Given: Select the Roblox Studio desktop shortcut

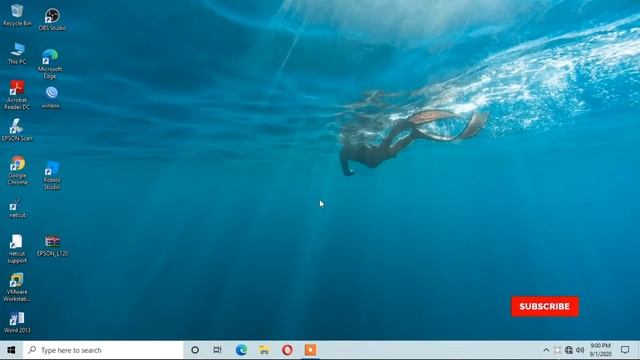Looking at the screenshot, I should tap(52, 175).
